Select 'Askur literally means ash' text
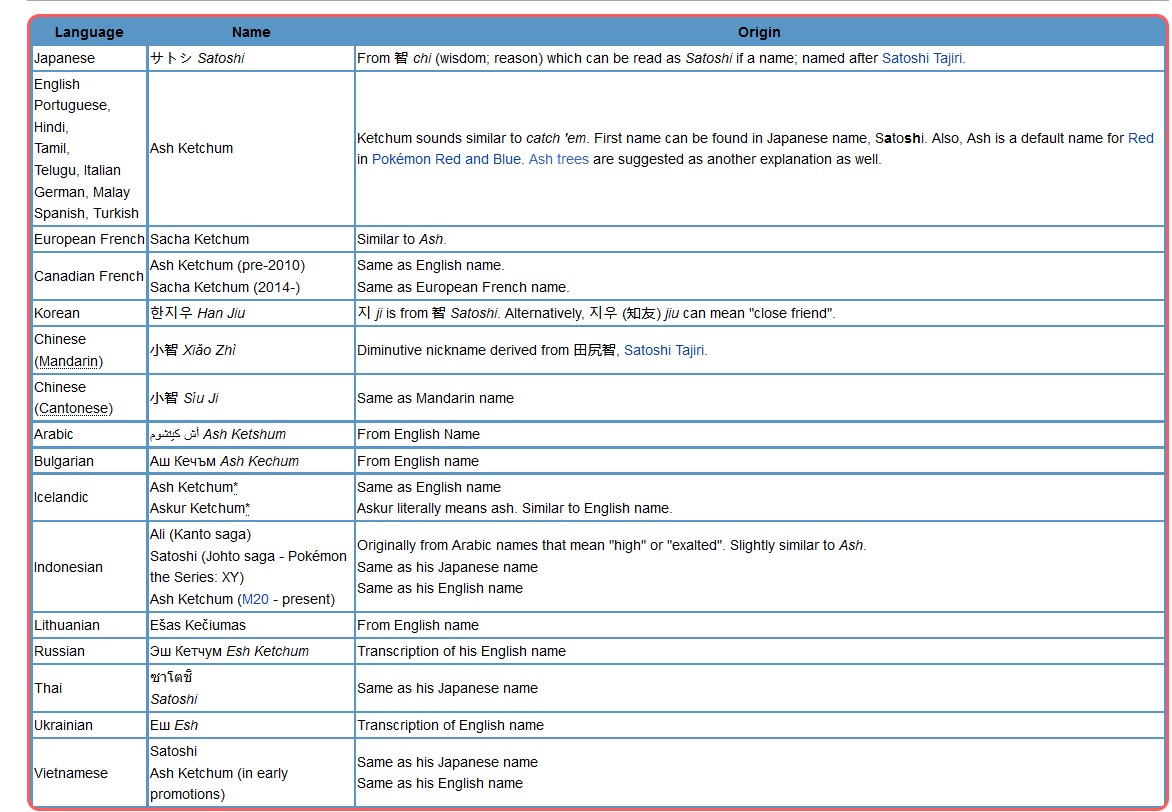The width and height of the screenshot is (1172, 812). point(436,508)
